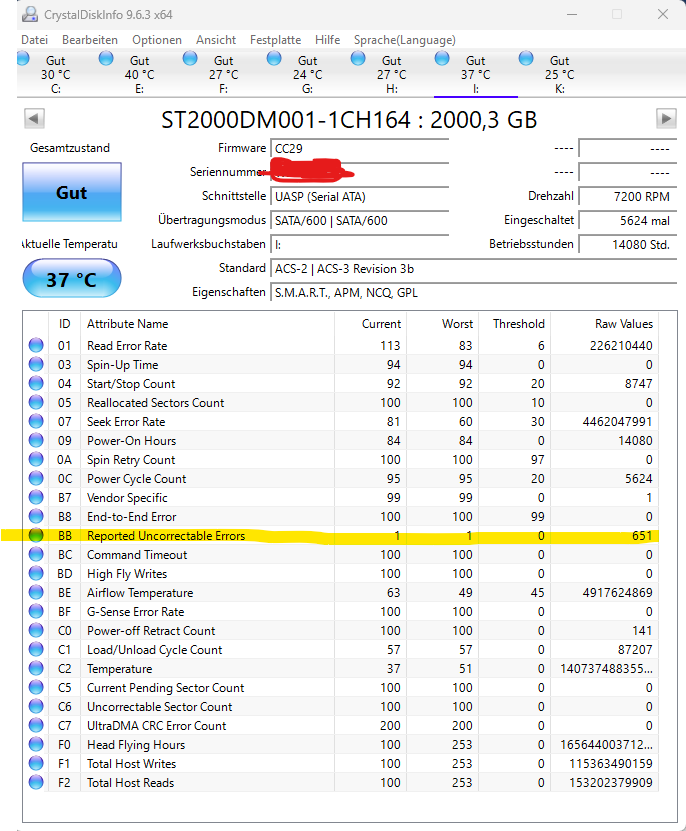The height and width of the screenshot is (831, 686).
Task: Select drive K: status orb
Action: tap(526, 58)
